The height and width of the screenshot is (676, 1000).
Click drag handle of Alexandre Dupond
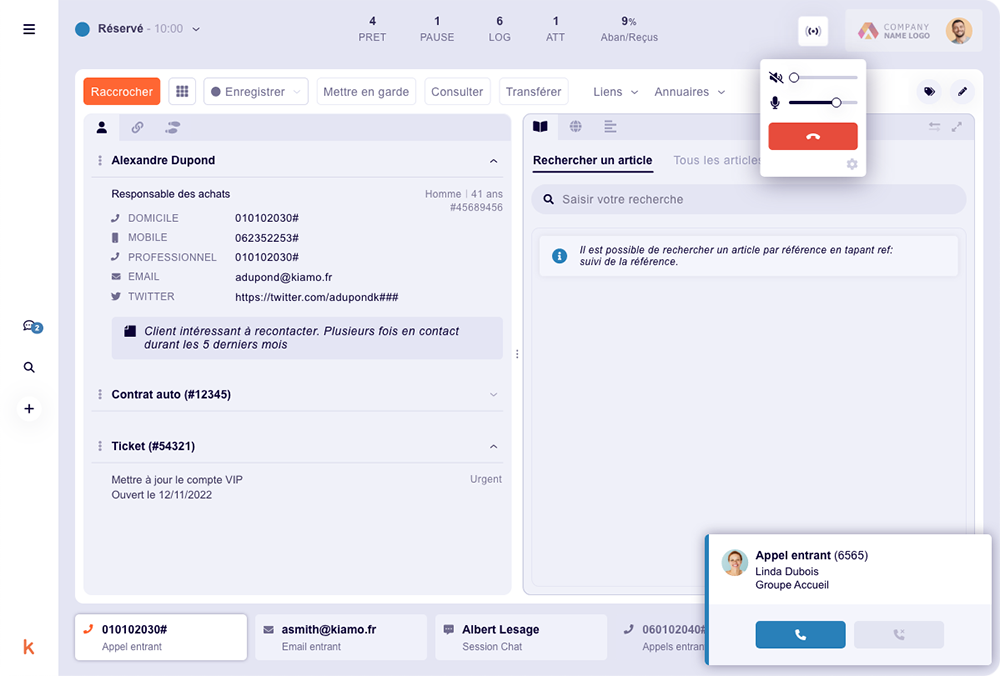point(99,160)
